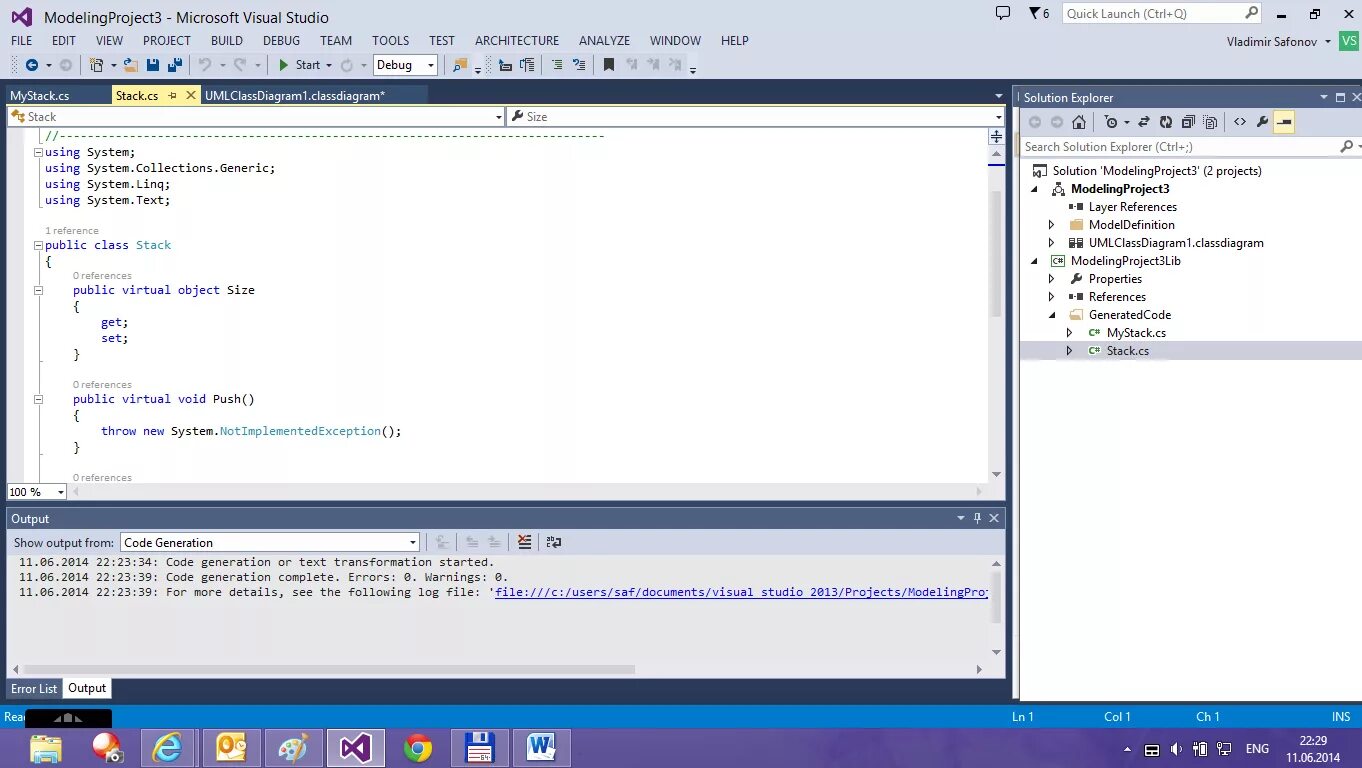Click the ENG language indicator
1362x768 pixels.
pyautogui.click(x=1257, y=749)
